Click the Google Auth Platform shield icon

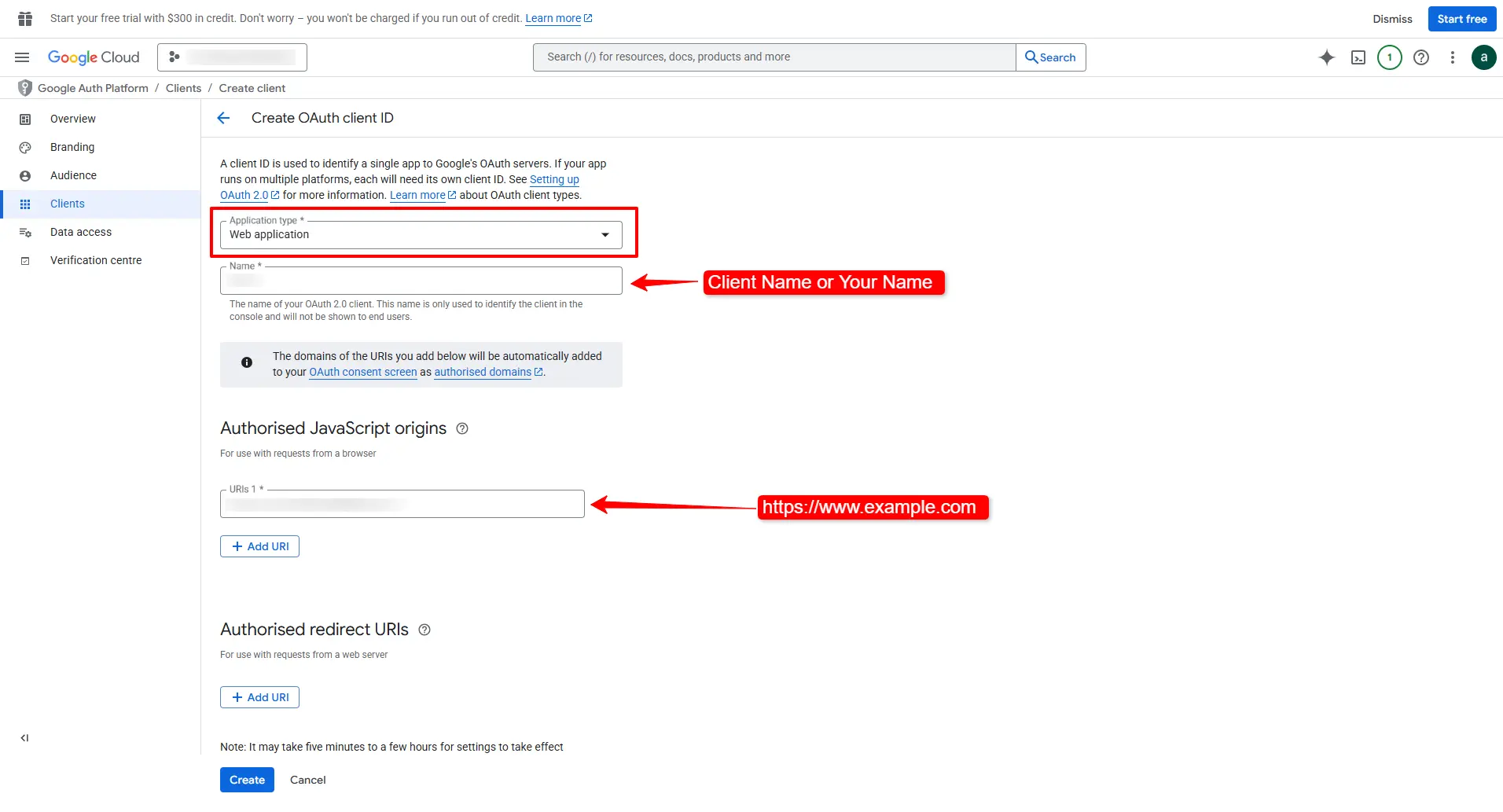click(25, 88)
